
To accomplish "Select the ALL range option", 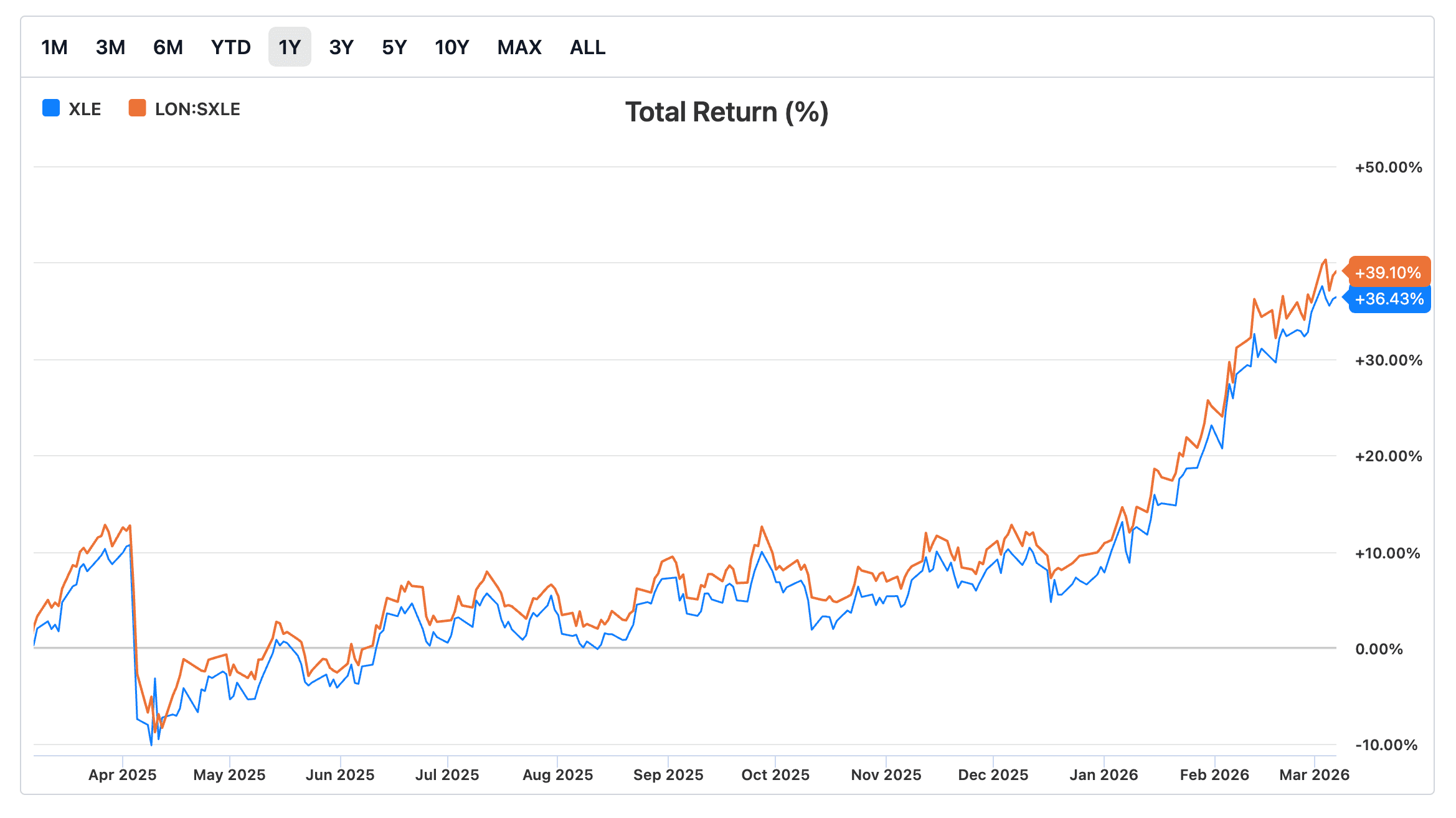I will (587, 47).
